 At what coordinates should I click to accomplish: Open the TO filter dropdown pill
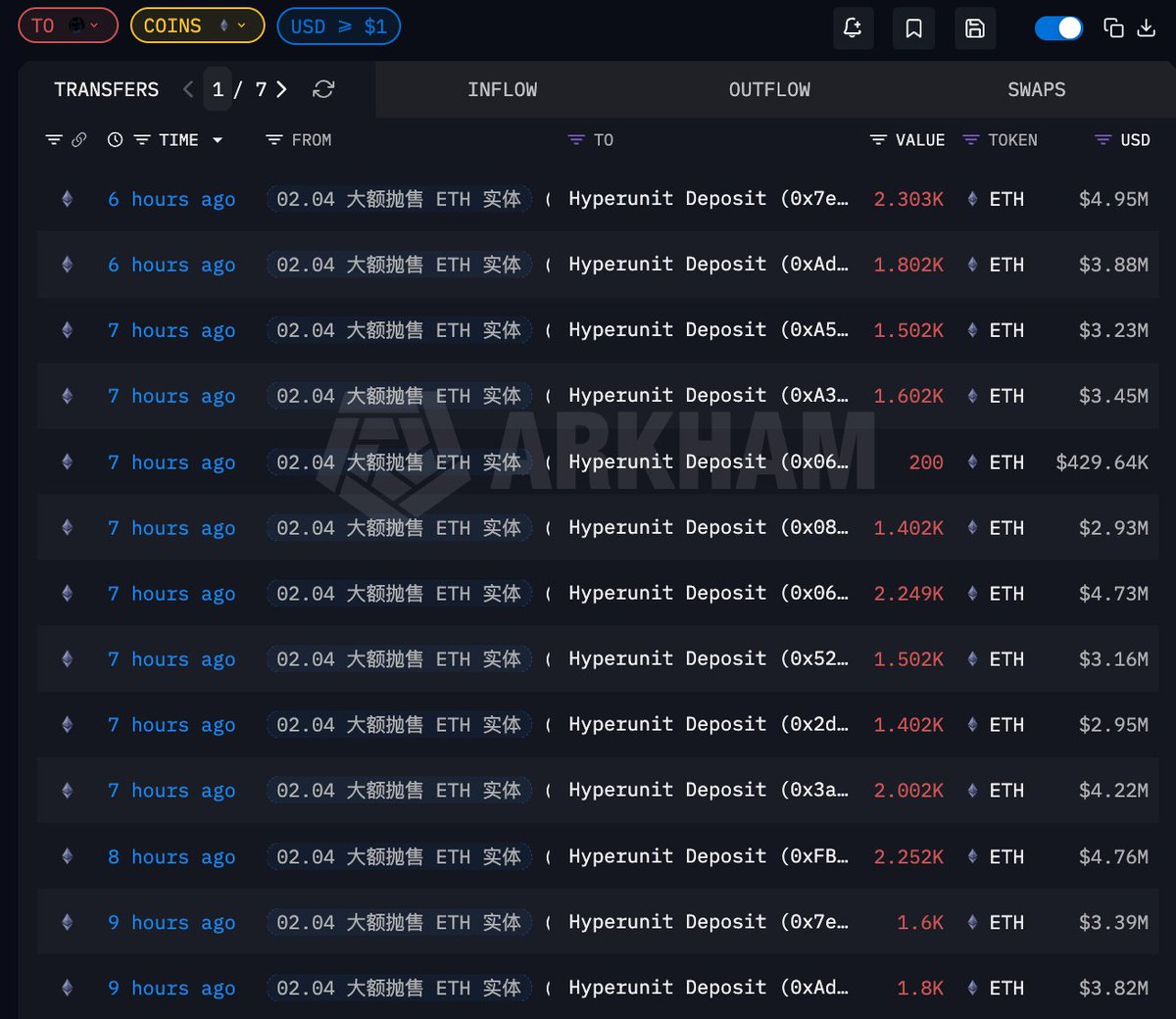(68, 25)
